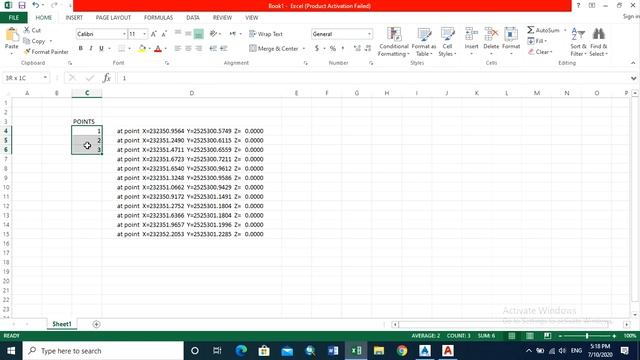Select column D header

click(x=191, y=93)
